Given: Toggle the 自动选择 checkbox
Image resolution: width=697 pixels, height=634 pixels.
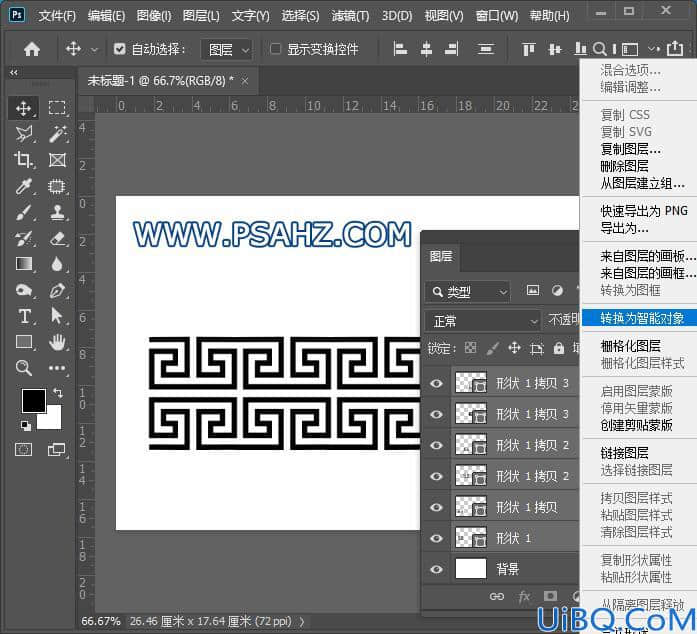Looking at the screenshot, I should tap(119, 49).
